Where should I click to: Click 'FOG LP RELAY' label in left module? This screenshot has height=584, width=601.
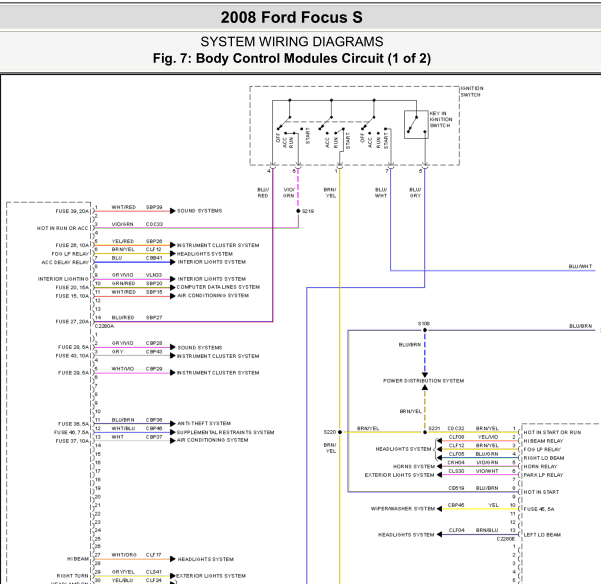click(70, 254)
